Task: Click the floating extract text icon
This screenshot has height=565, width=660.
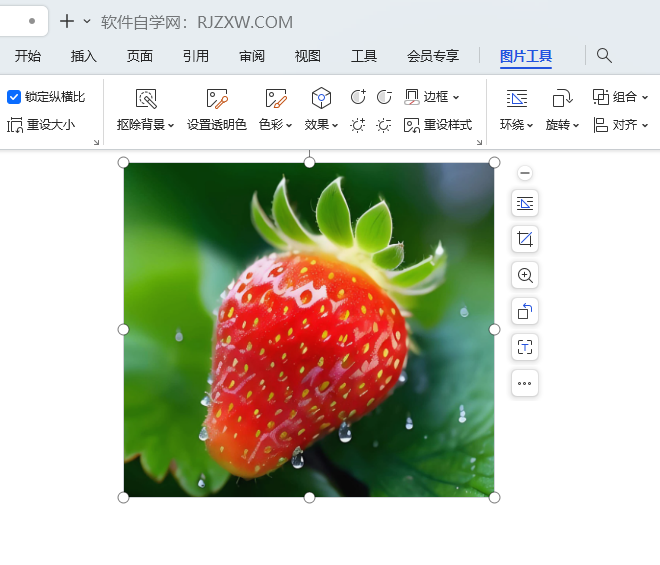Action: coord(525,347)
